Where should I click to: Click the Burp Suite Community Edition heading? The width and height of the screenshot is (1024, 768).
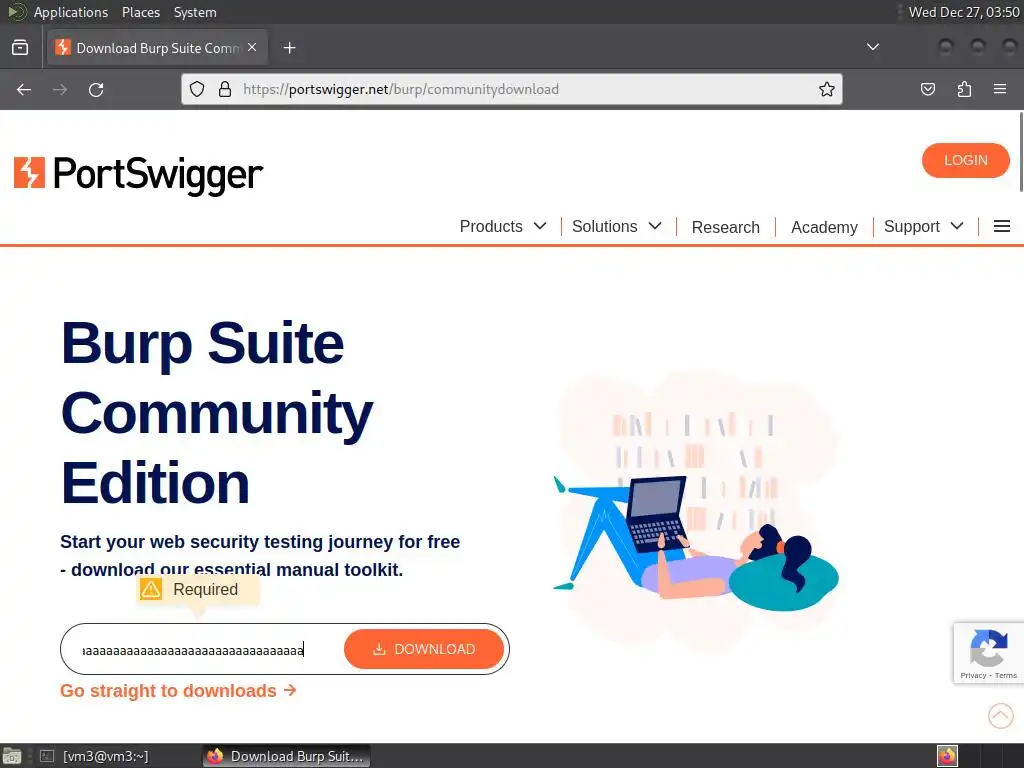pos(217,413)
